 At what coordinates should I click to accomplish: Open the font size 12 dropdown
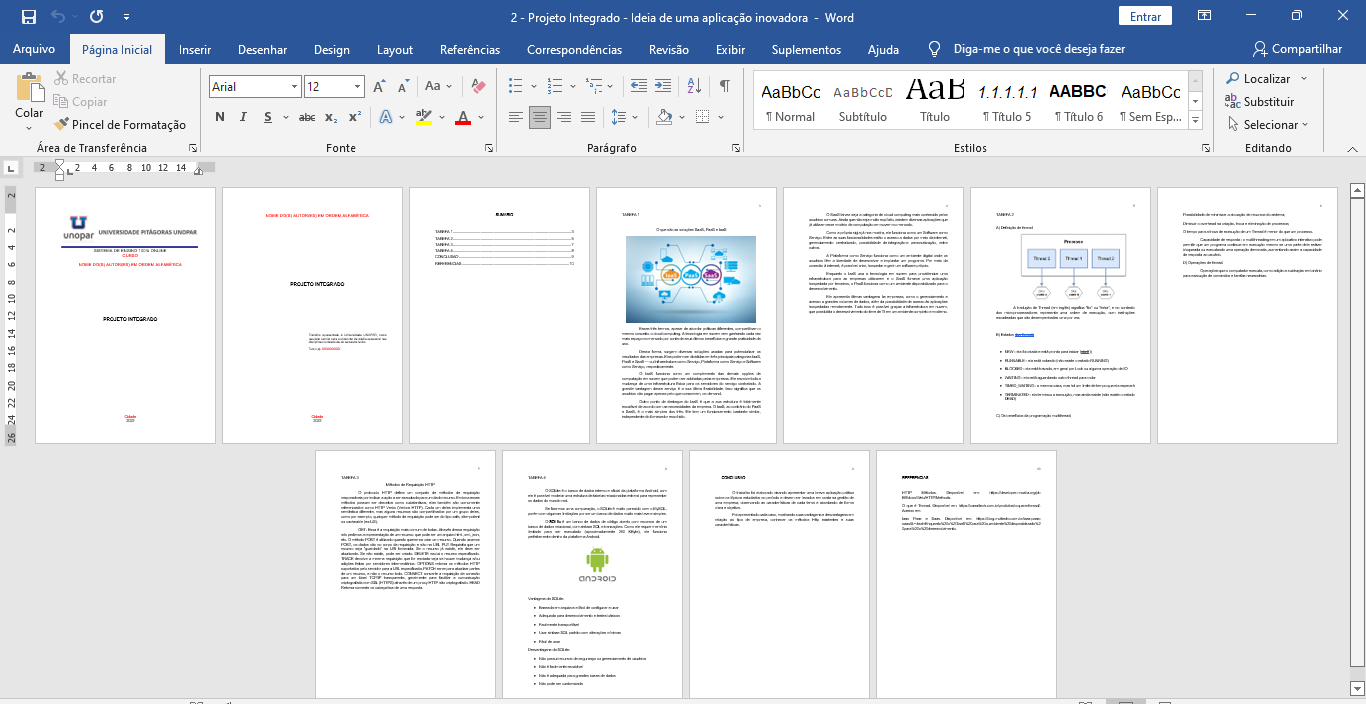pos(356,87)
